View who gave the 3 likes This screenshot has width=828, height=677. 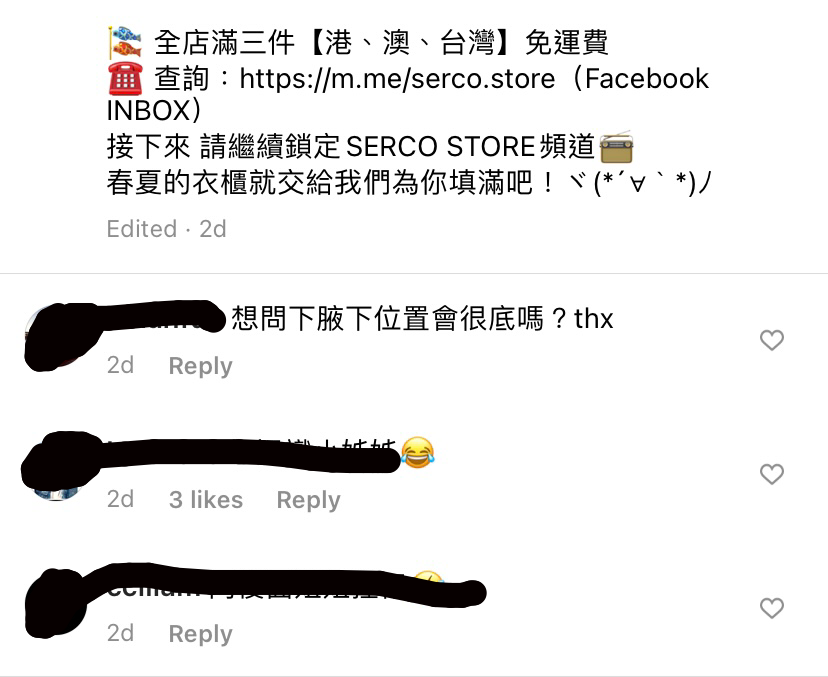click(x=205, y=500)
